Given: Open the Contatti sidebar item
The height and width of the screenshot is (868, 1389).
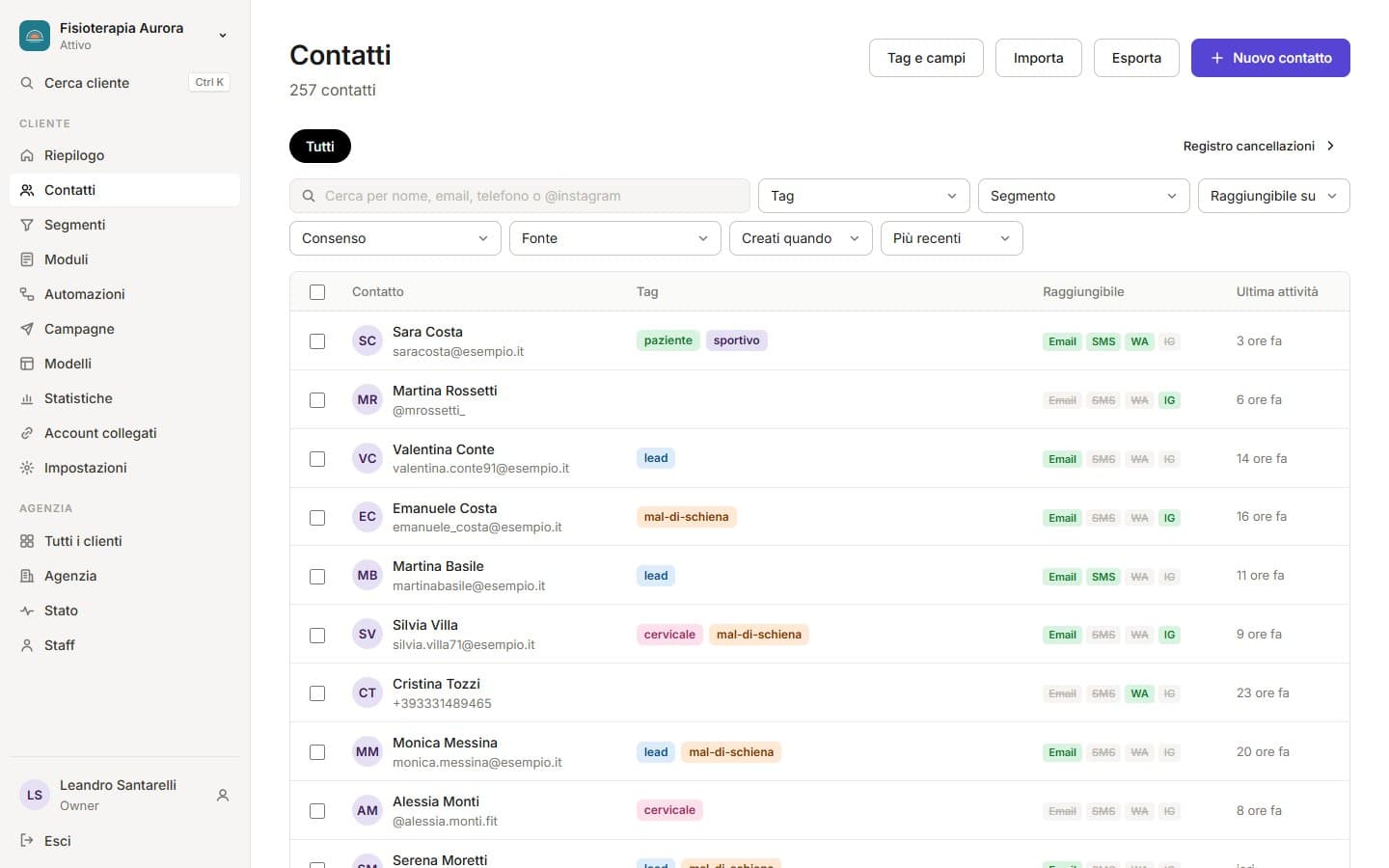Looking at the screenshot, I should click(125, 190).
